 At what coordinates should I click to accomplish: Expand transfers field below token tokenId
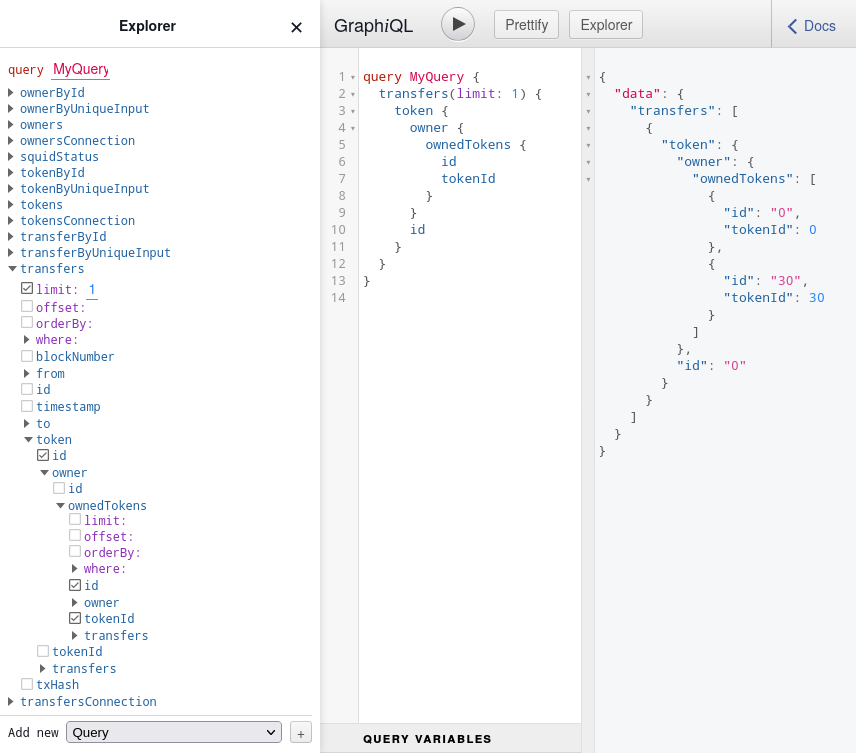[42, 668]
